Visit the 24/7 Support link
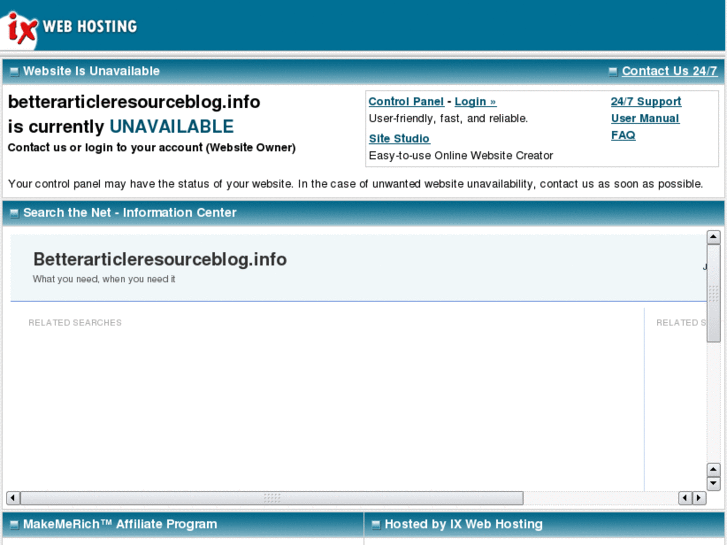Viewport: 727px width, 545px height. click(x=646, y=101)
